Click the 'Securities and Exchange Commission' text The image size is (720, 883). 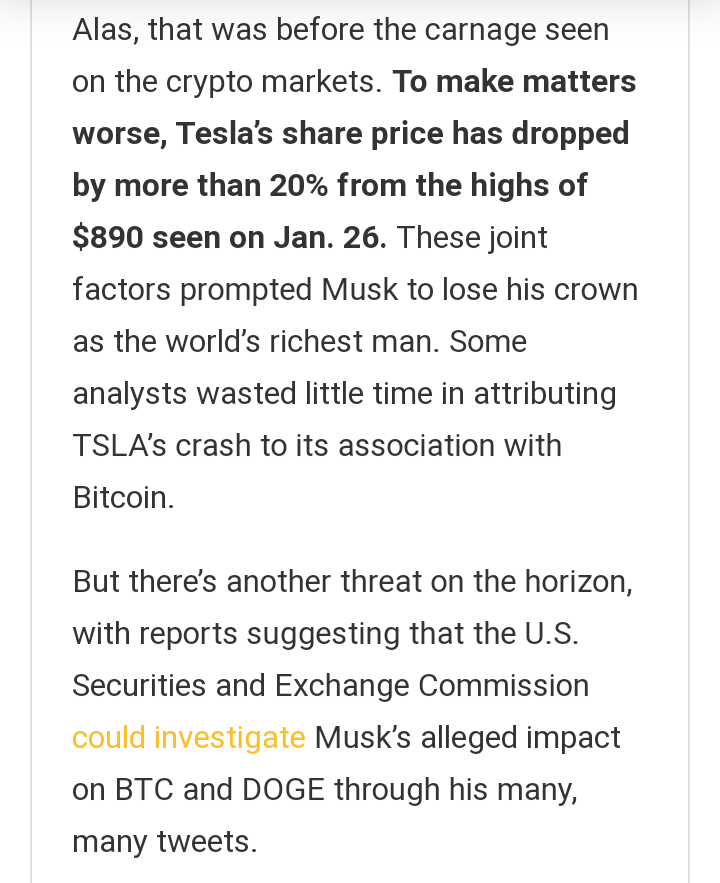tap(330, 686)
